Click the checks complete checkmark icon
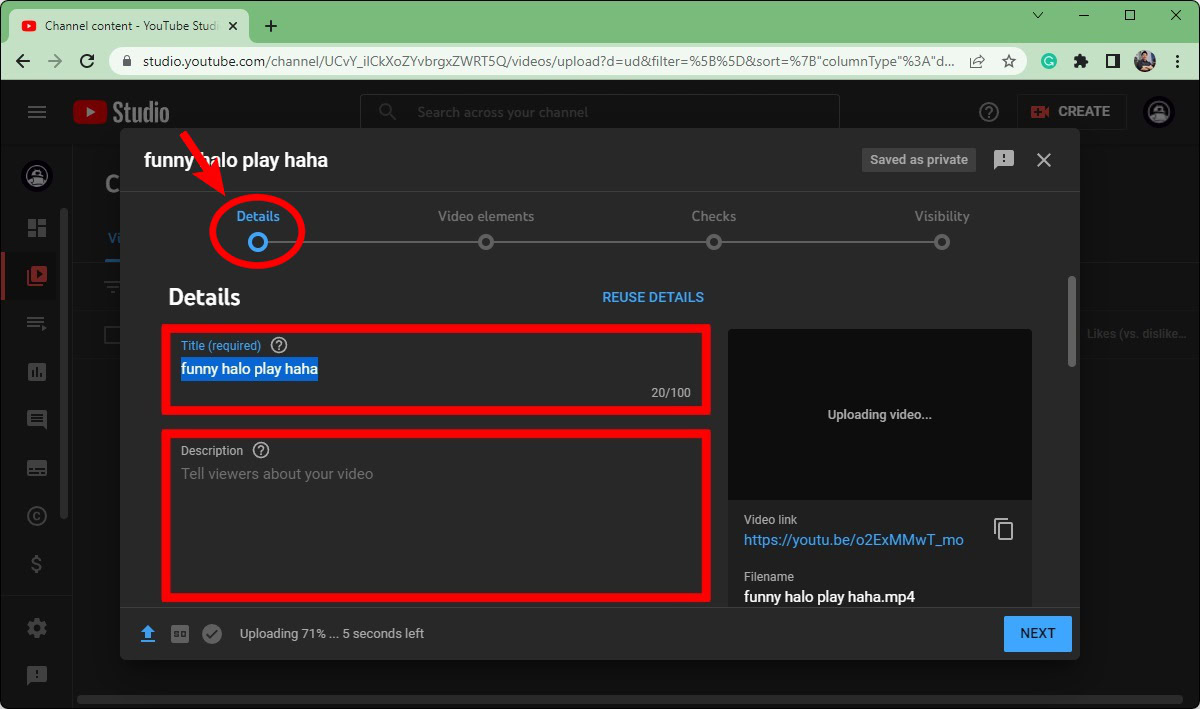The width and height of the screenshot is (1200, 709). (212, 634)
